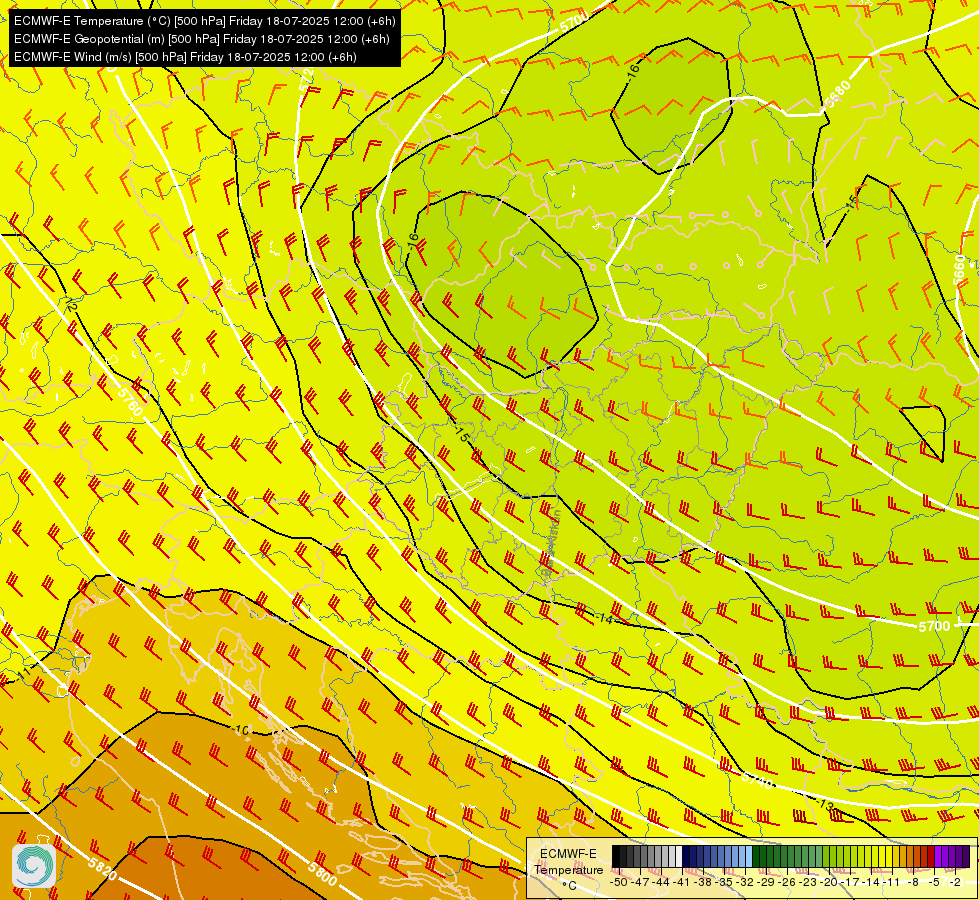Click the legend tick label -5

pos(934,882)
